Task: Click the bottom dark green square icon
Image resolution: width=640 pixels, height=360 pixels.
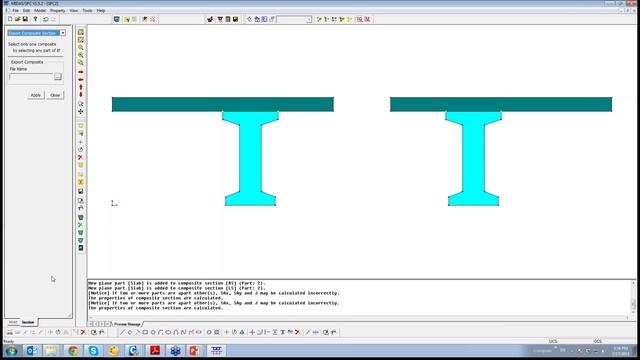Action: (81, 248)
